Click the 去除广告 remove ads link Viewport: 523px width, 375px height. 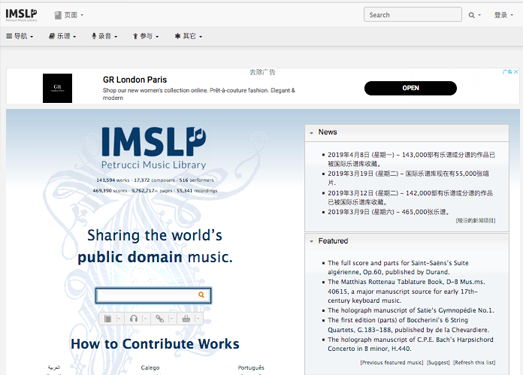263,72
